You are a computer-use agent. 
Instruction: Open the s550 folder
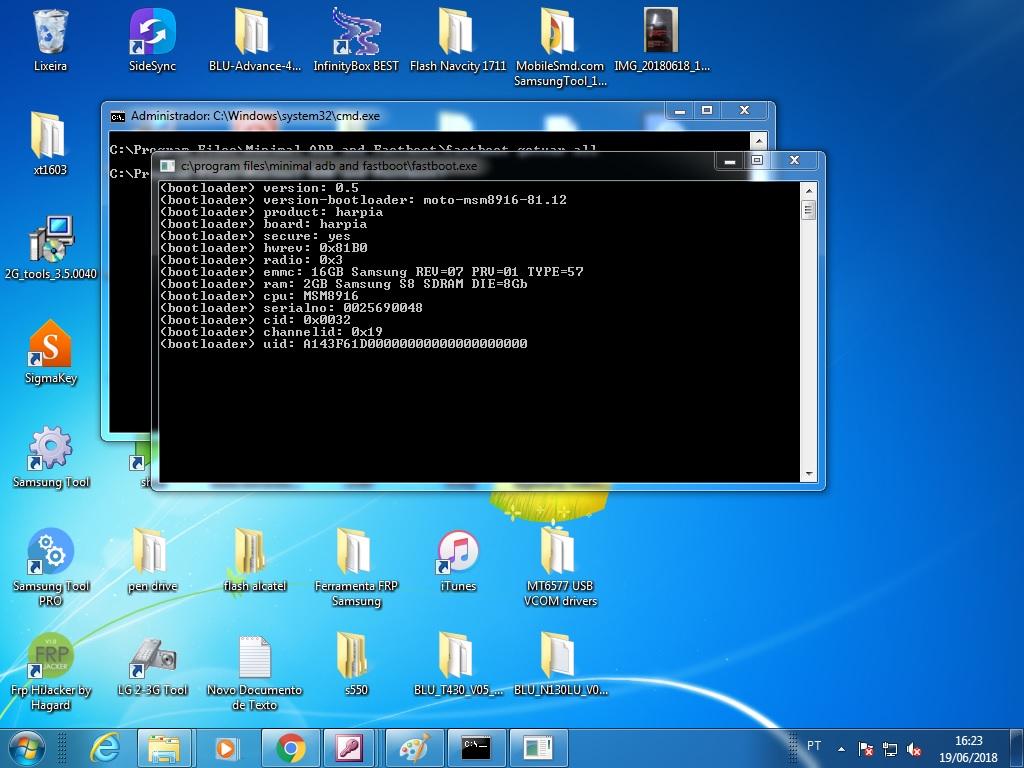(x=356, y=665)
